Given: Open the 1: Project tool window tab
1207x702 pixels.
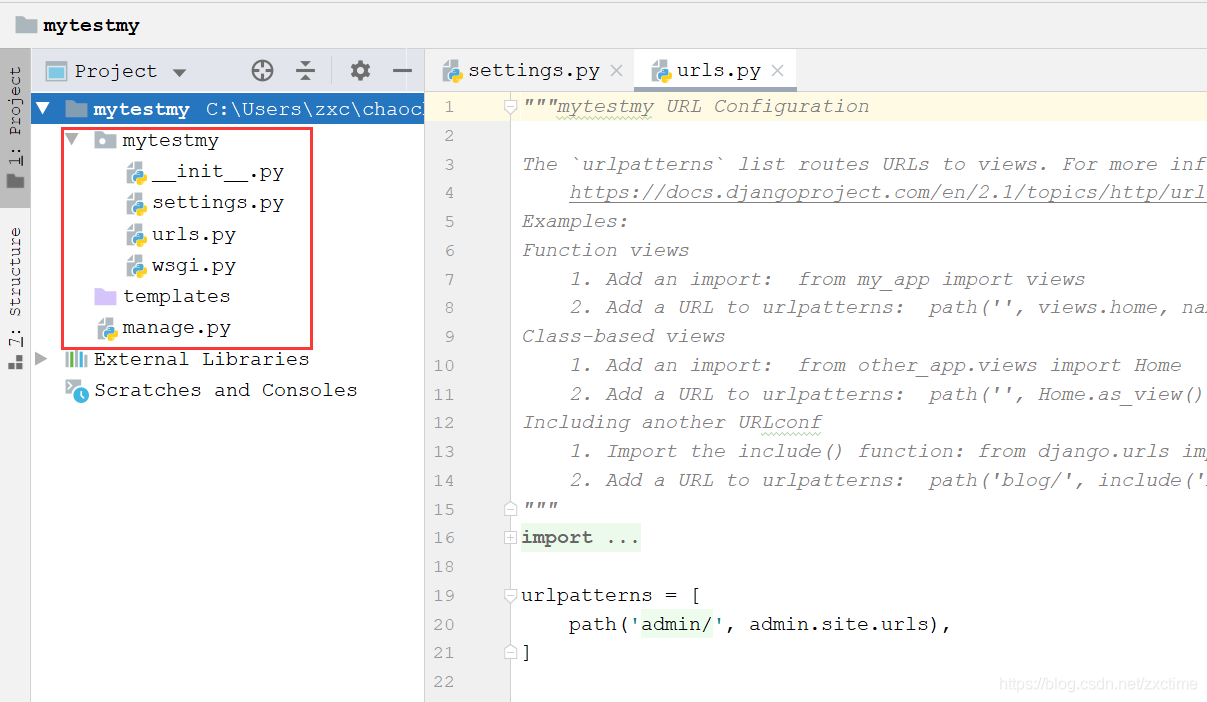Looking at the screenshot, I should (x=15, y=128).
